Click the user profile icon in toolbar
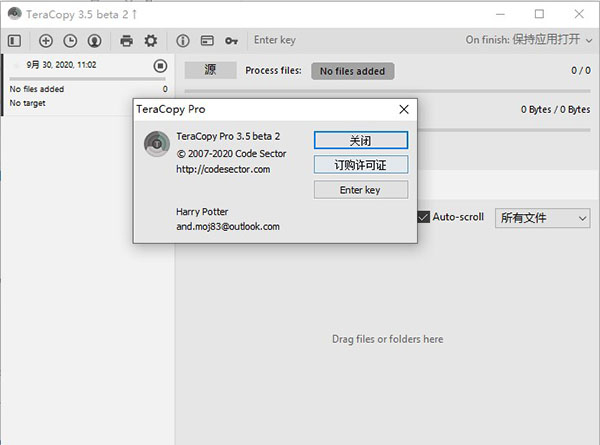 [x=94, y=41]
